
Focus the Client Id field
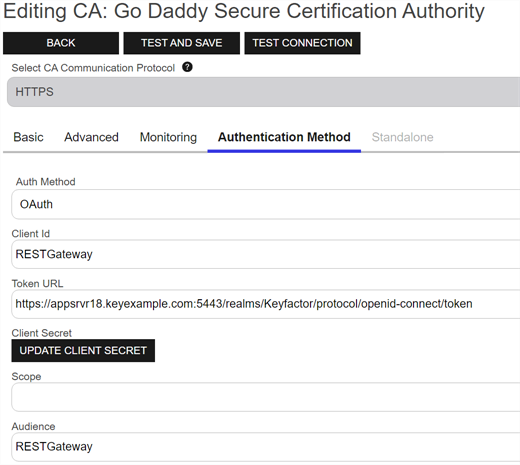[266, 254]
